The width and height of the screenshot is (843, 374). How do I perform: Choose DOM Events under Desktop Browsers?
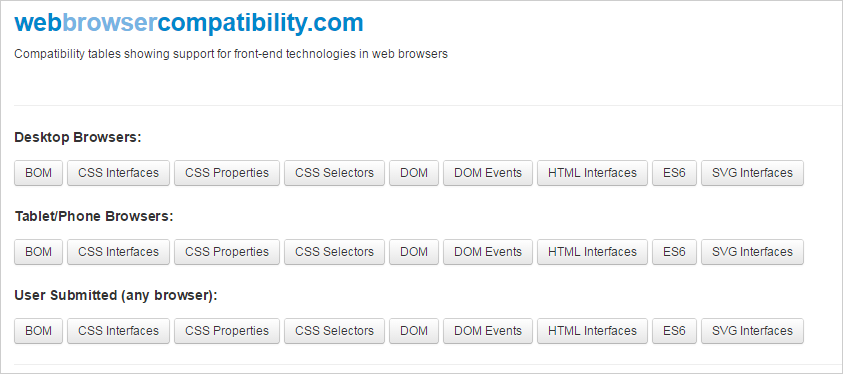[x=488, y=173]
